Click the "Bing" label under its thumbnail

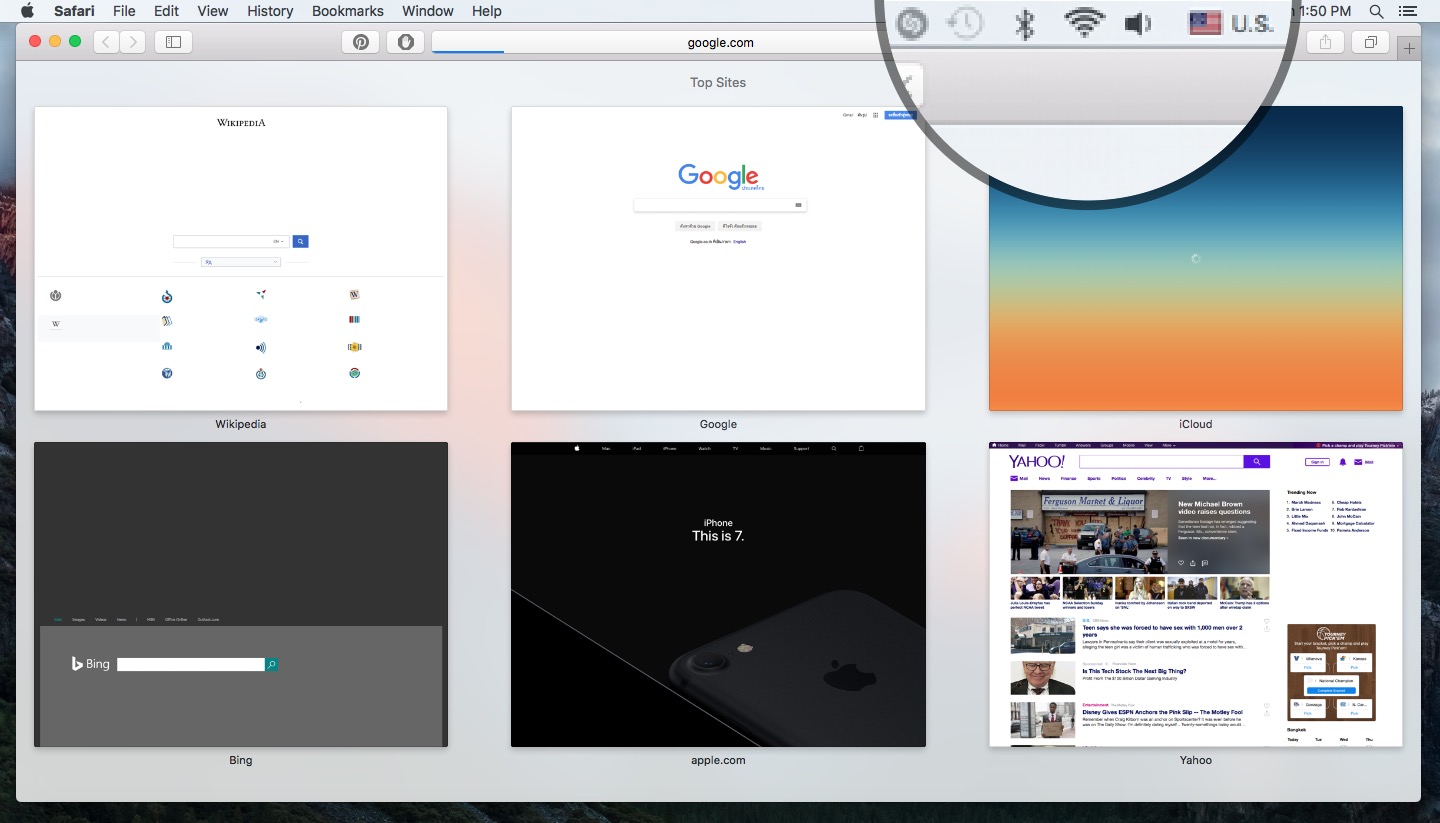tap(241, 760)
